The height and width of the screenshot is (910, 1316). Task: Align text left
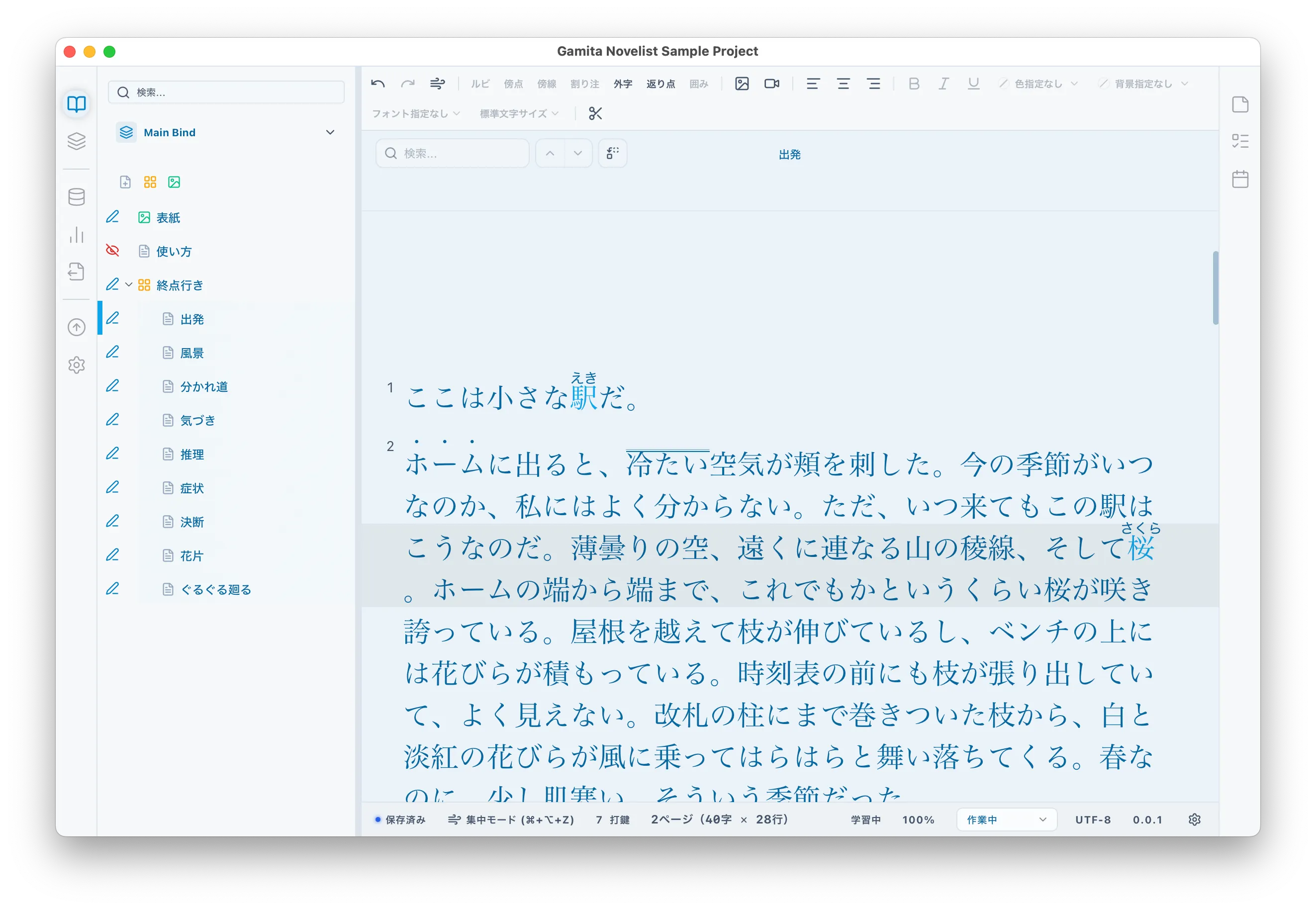click(813, 84)
